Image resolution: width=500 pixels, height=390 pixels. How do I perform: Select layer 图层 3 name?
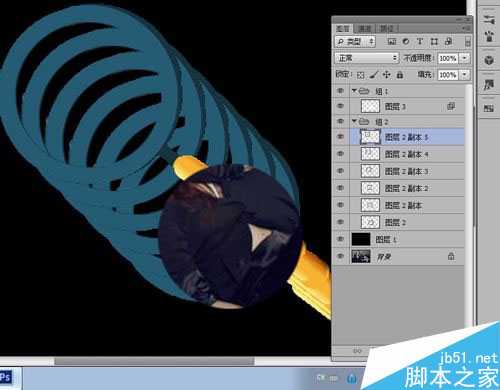(x=395, y=107)
